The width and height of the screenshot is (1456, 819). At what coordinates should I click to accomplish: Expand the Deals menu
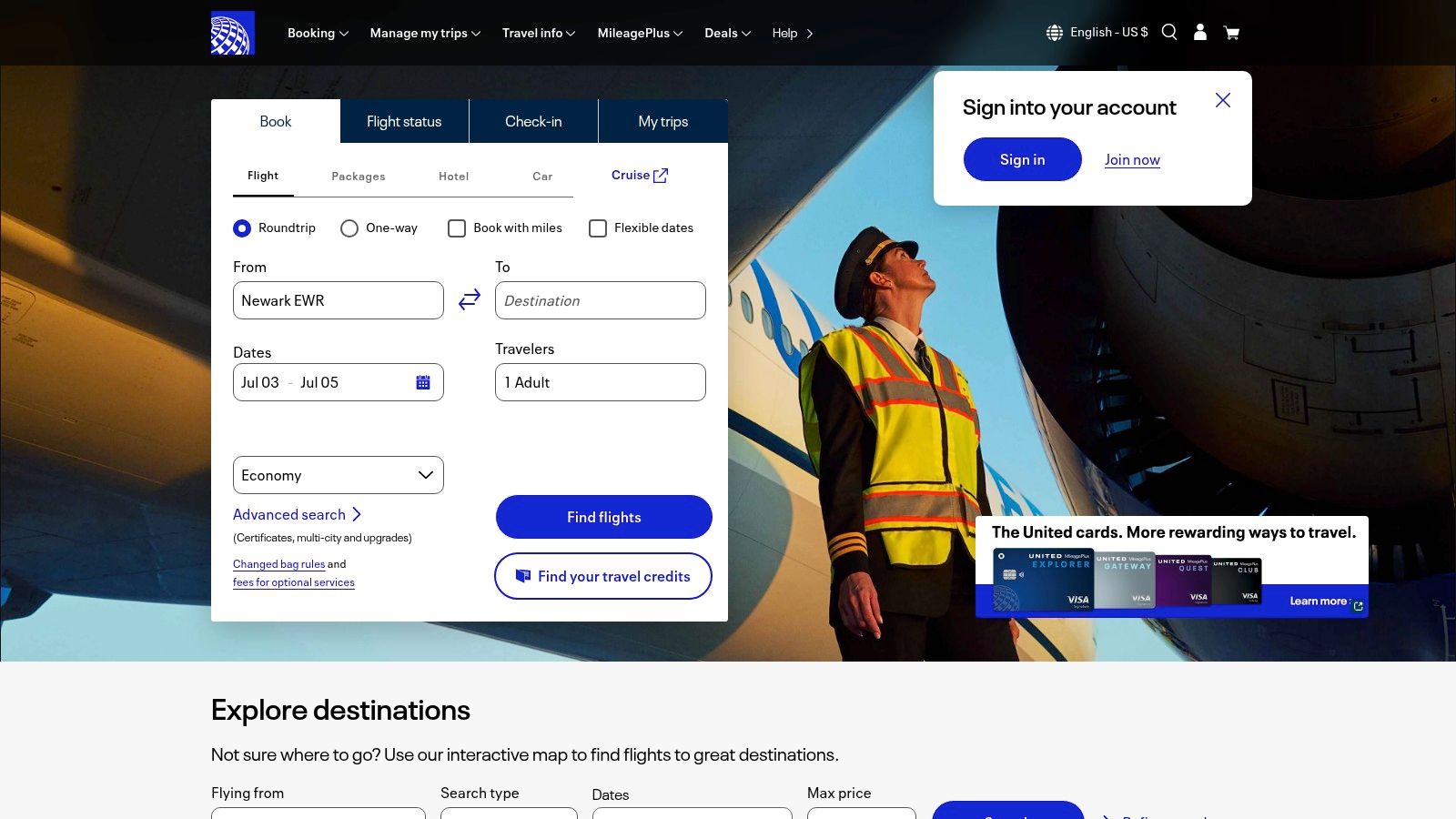[x=727, y=33]
